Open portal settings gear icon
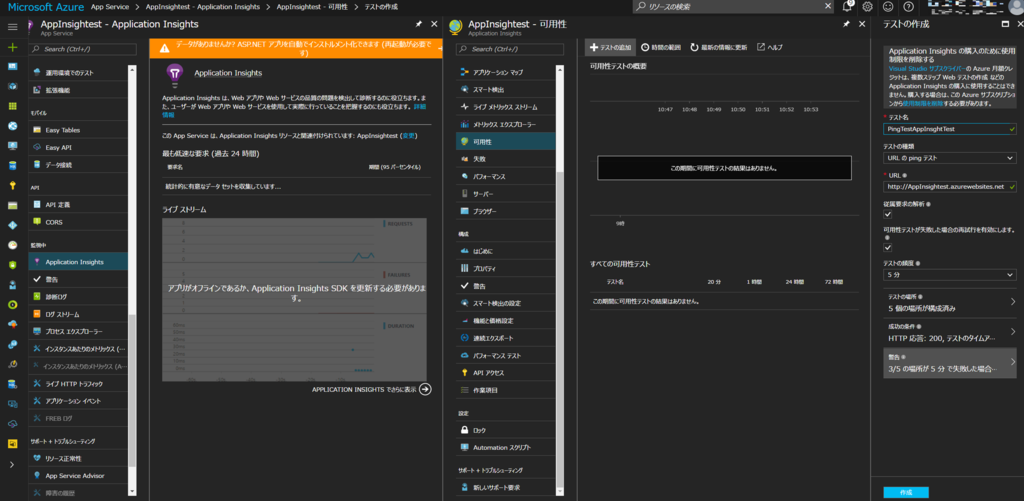 pyautogui.click(x=867, y=7)
